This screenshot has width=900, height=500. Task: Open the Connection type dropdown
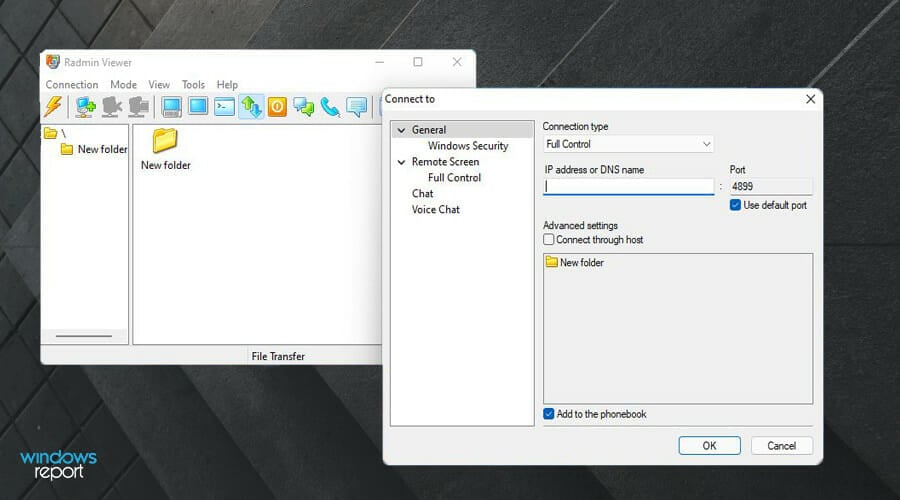click(628, 144)
